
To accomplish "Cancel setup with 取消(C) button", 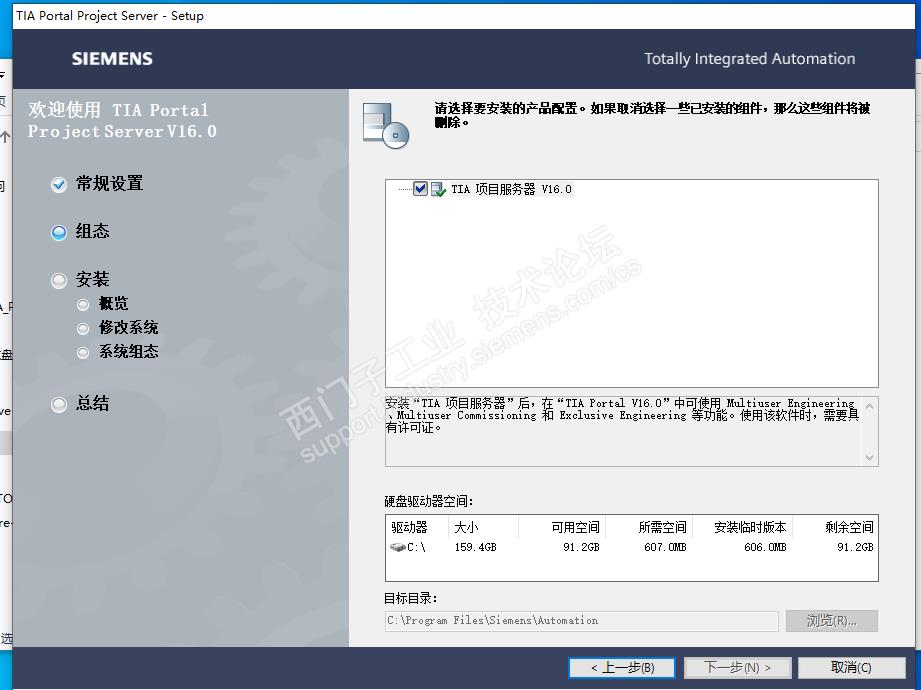I will (x=851, y=668).
